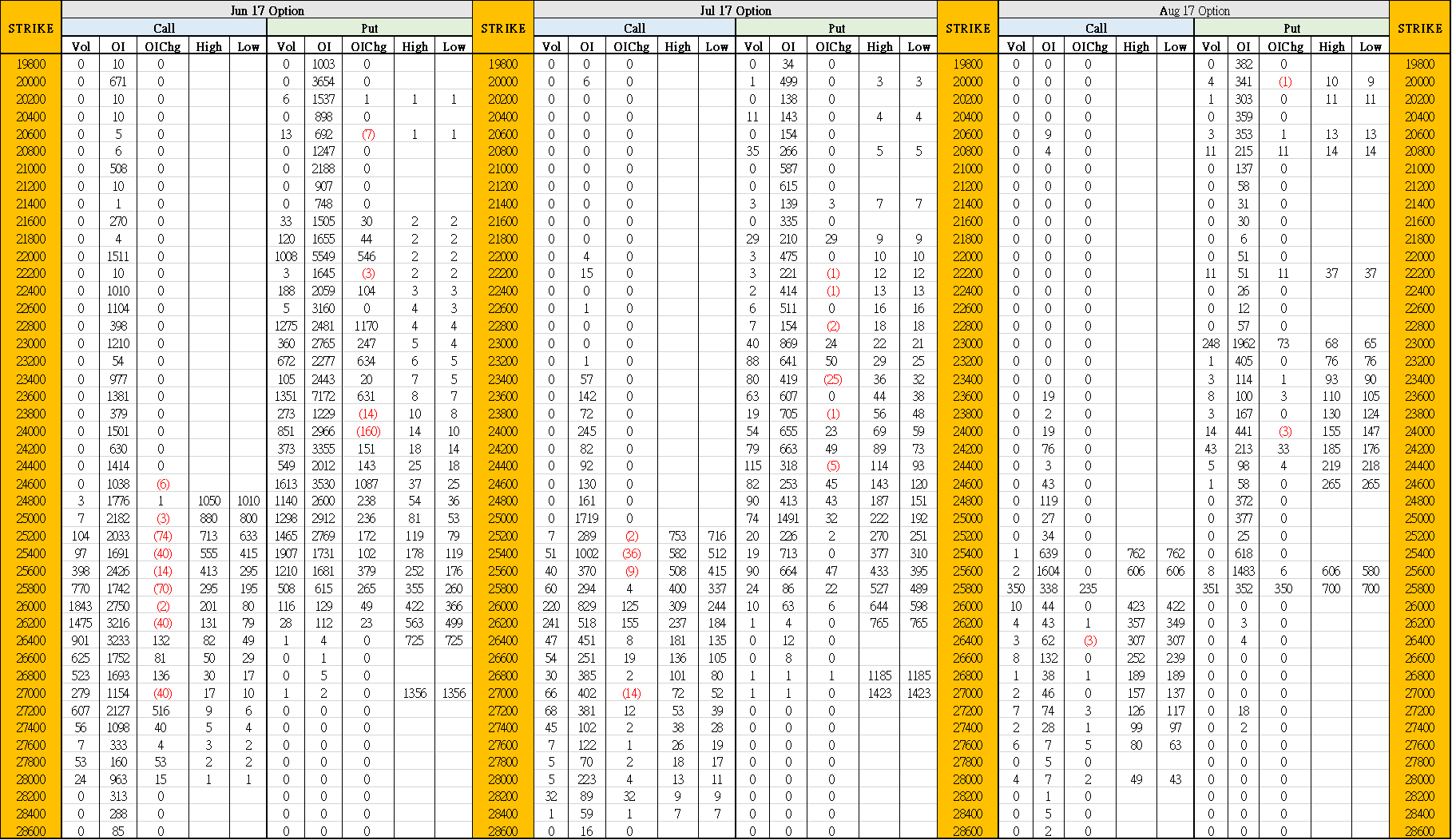
Task: Select the OIChg column header under Jun 17 Call
Action: (162, 46)
